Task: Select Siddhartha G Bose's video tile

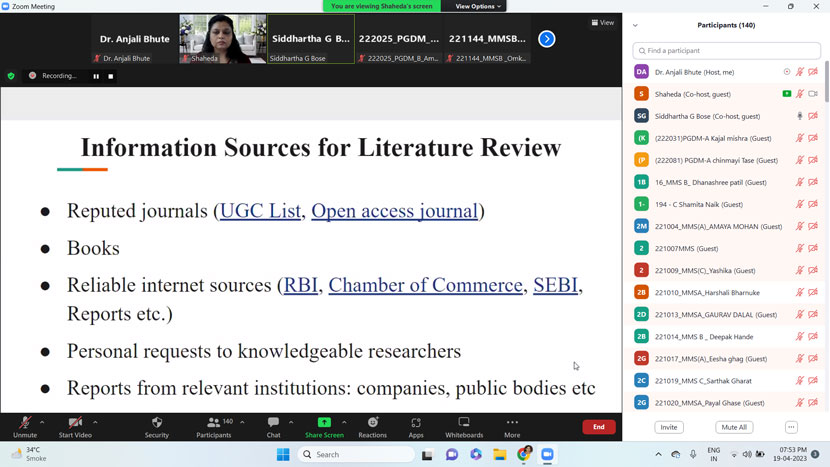Action: click(311, 39)
